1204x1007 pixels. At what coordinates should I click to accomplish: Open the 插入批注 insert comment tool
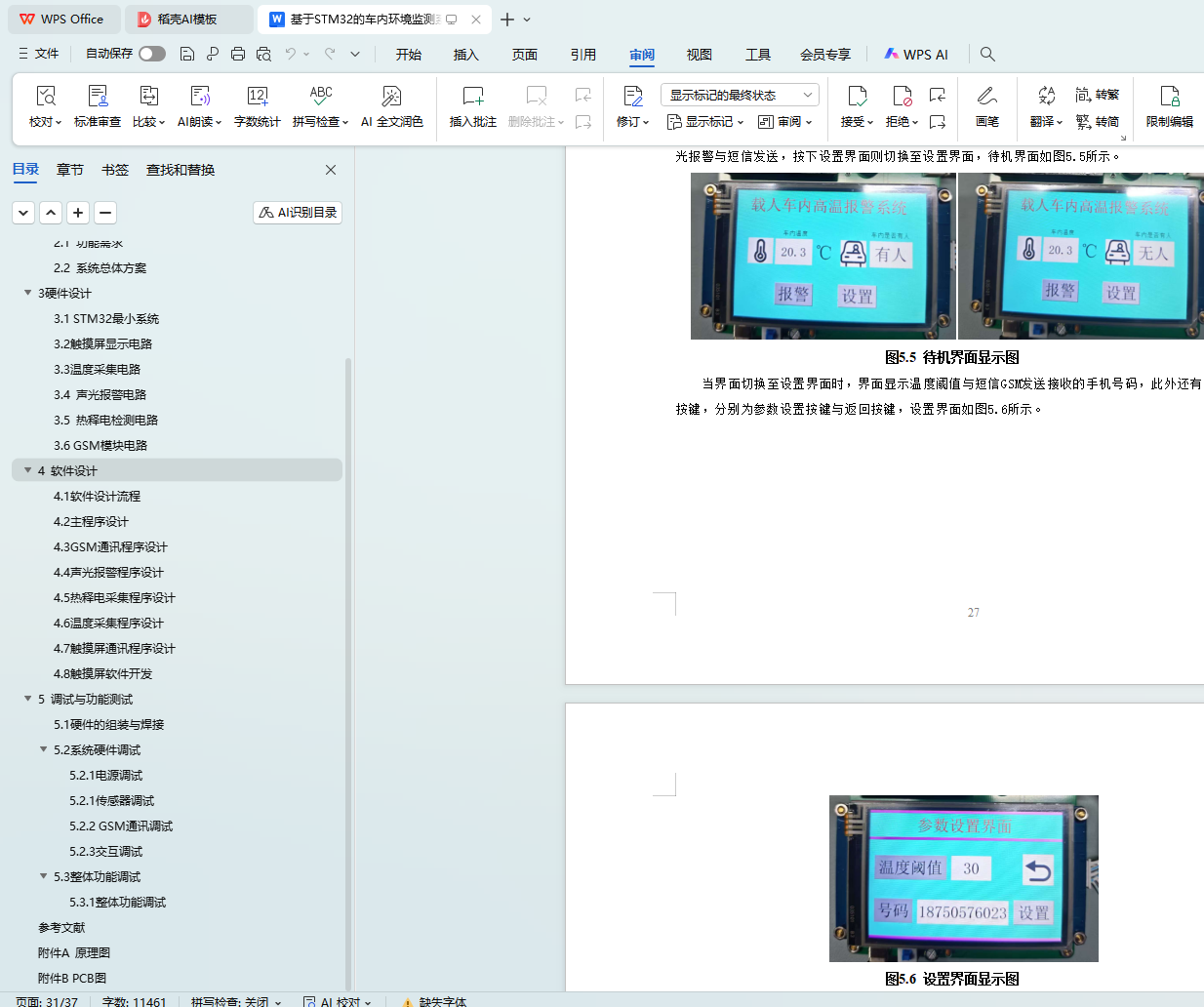click(472, 97)
